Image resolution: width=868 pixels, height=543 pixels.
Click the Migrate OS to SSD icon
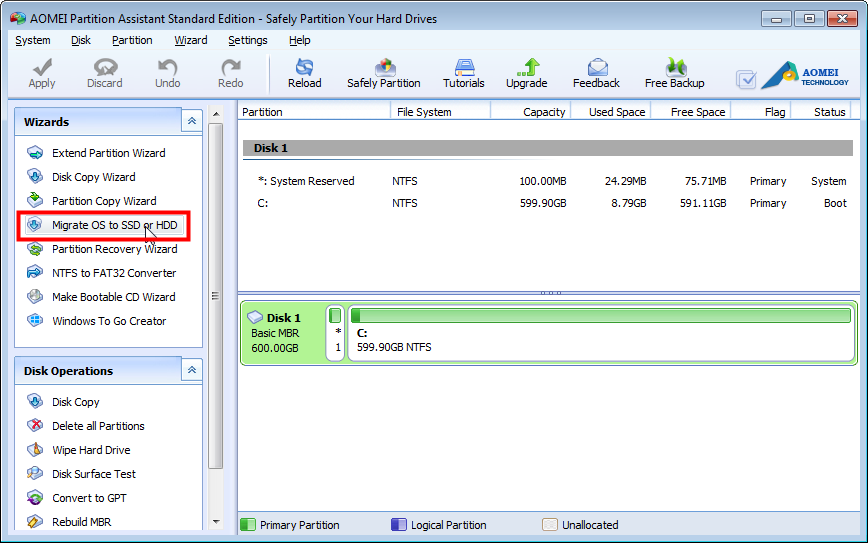coord(35,224)
